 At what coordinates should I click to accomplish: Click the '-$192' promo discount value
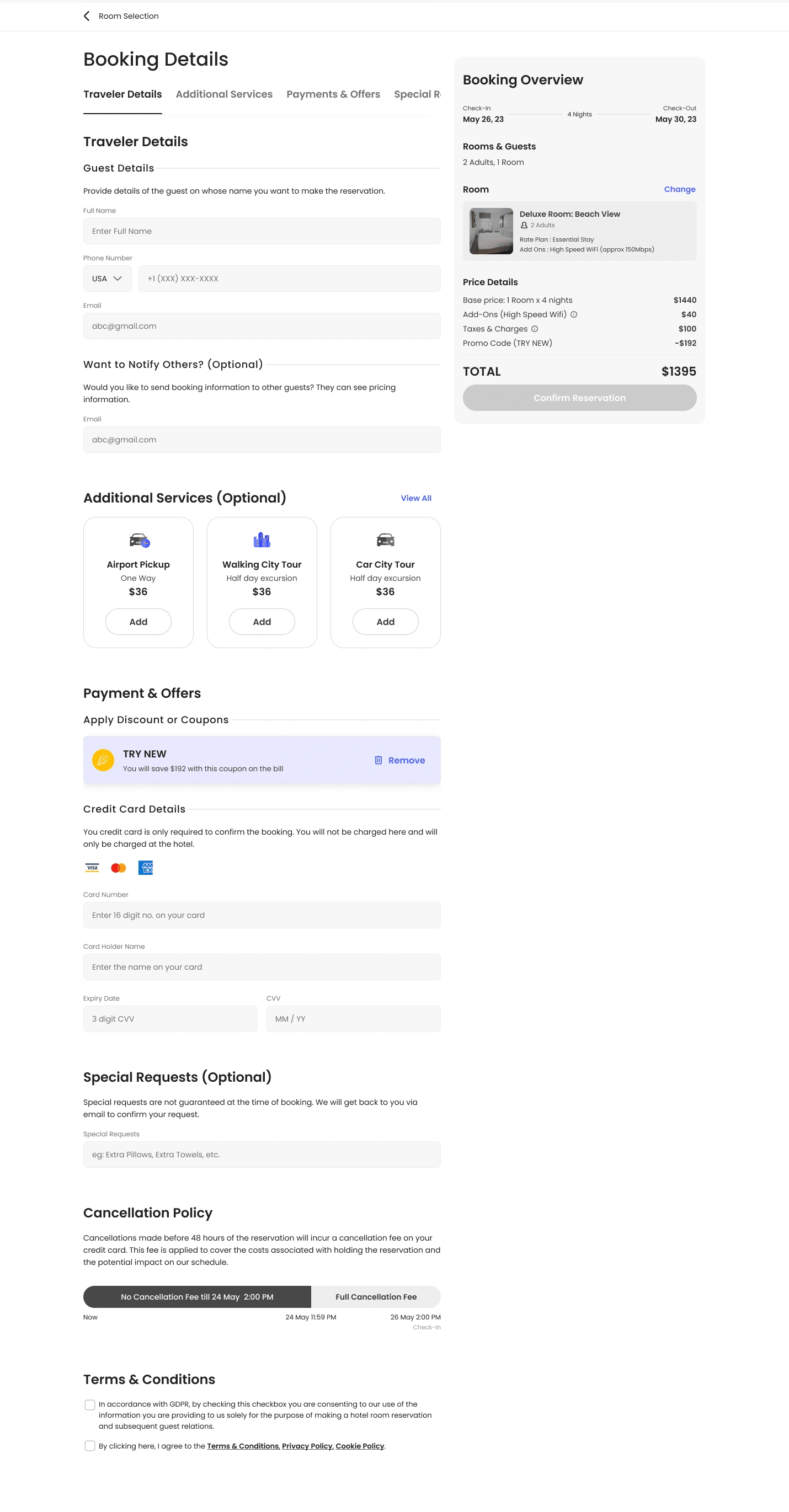686,343
